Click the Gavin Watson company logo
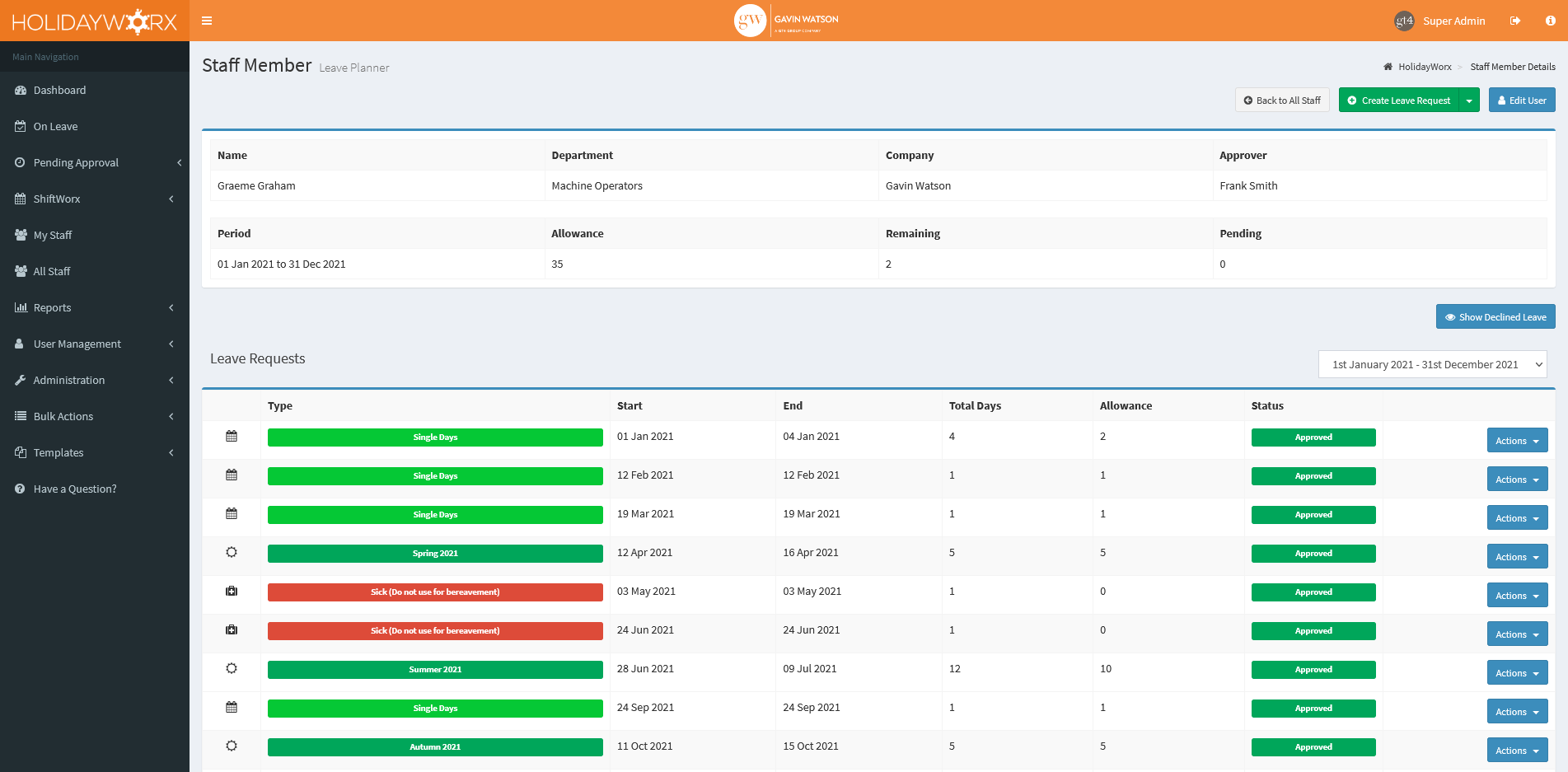 point(786,21)
